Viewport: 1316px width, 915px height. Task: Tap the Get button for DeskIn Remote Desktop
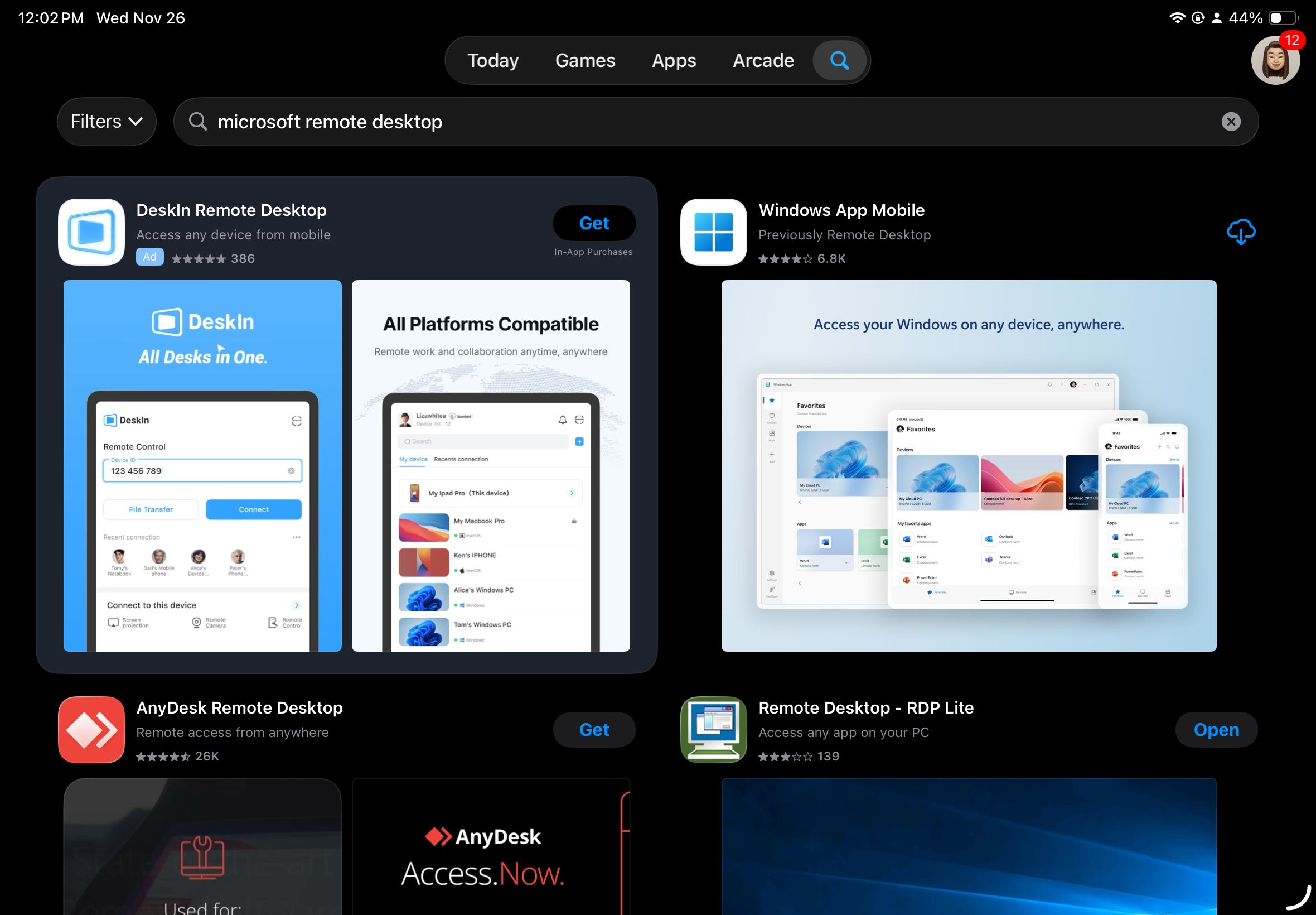click(x=594, y=223)
